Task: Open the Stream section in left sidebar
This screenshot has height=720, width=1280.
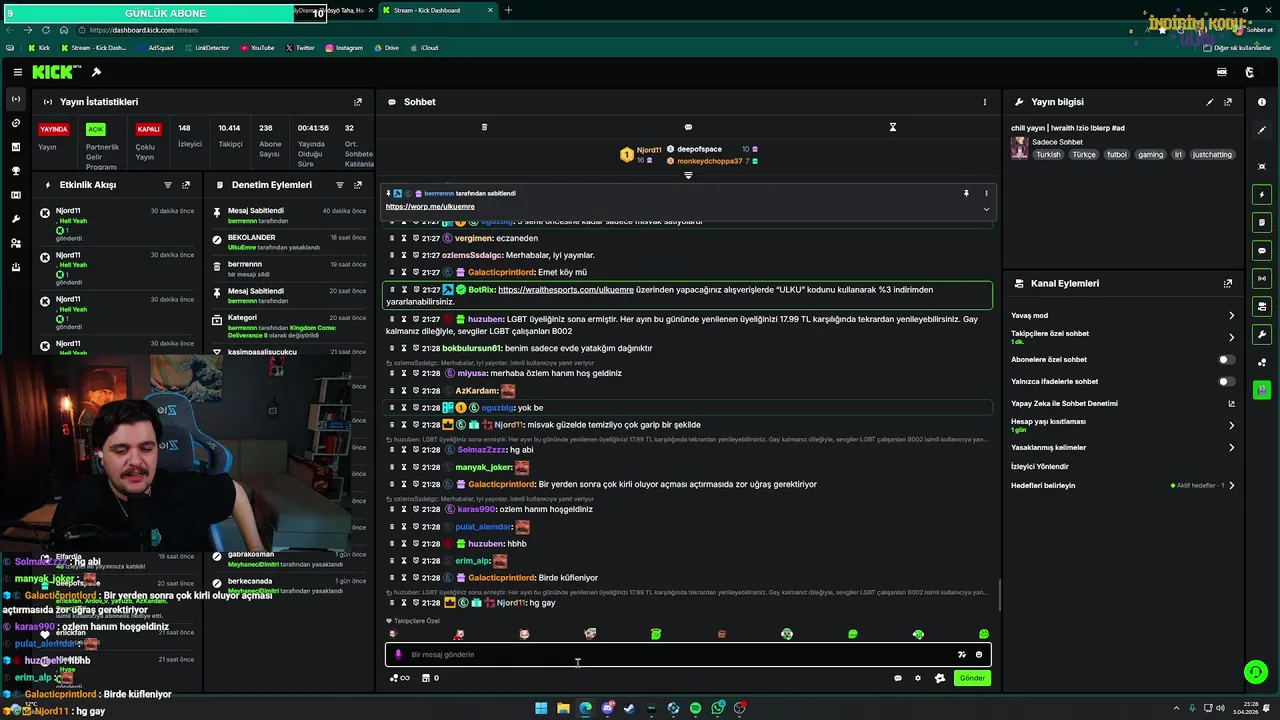Action: pos(15,99)
